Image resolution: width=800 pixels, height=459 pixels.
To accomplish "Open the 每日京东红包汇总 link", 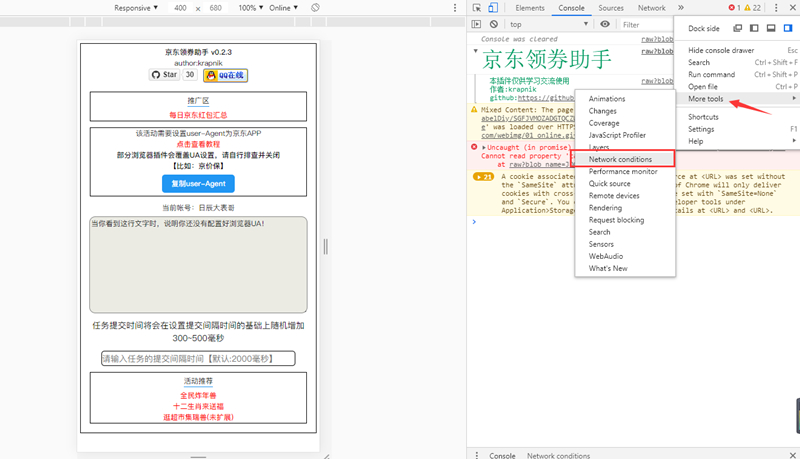I will [198, 115].
